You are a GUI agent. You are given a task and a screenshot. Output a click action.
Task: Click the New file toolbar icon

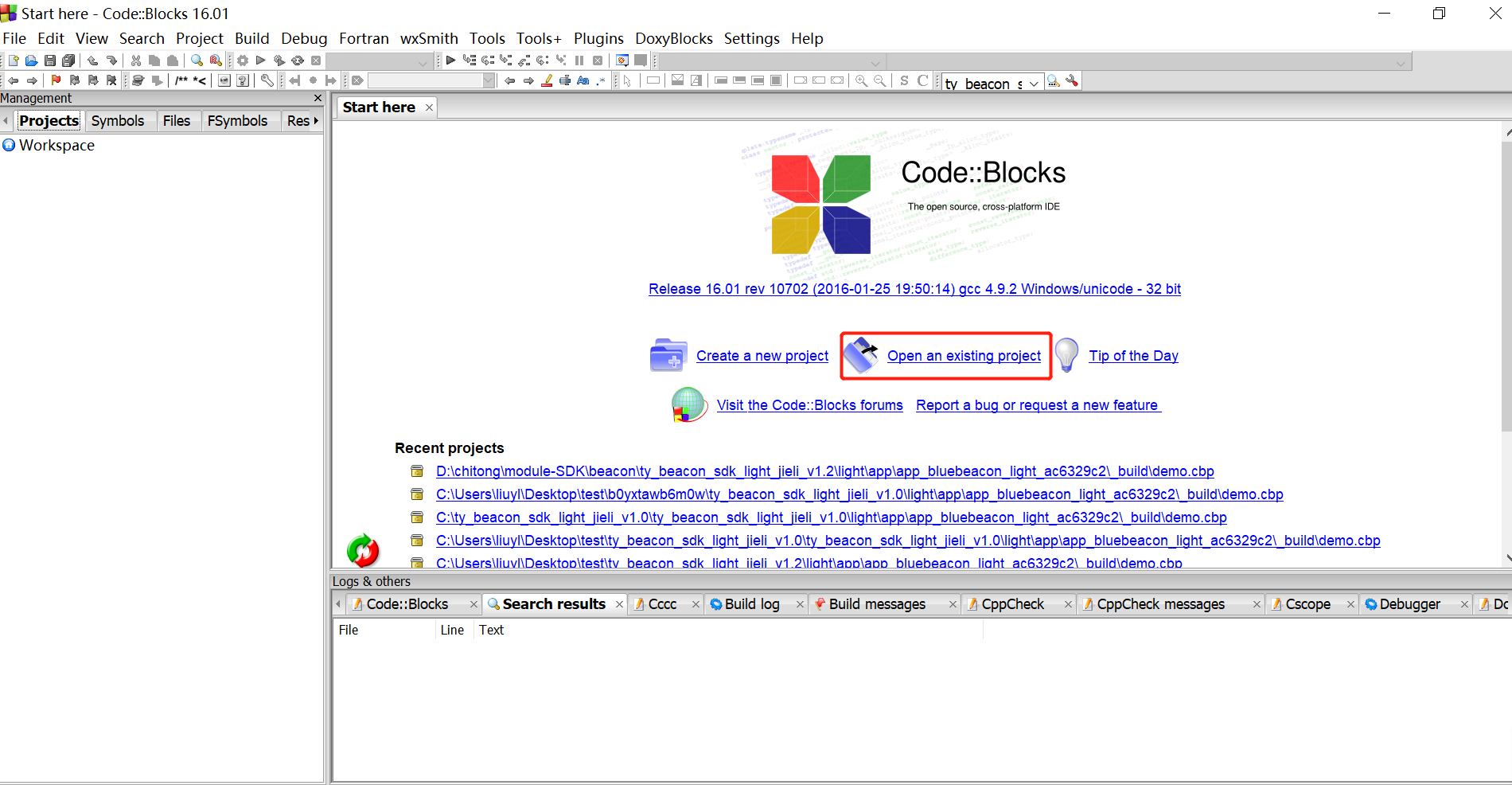[14, 61]
